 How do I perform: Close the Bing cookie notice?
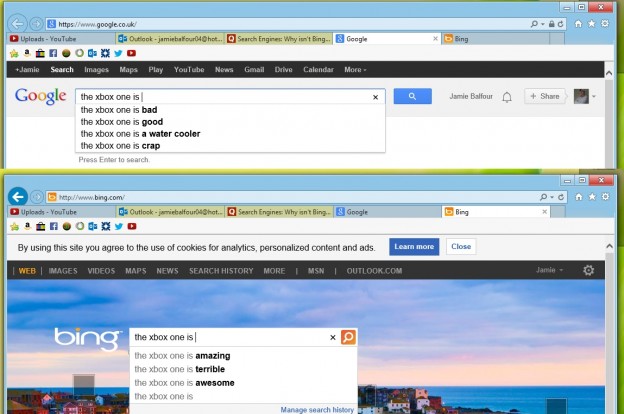tap(461, 246)
